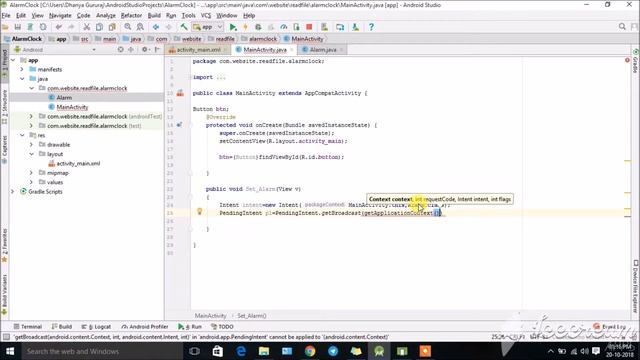Screen dimensions: 640x360
Task: Click the Save All toolbar icon
Action: coord(18,27)
